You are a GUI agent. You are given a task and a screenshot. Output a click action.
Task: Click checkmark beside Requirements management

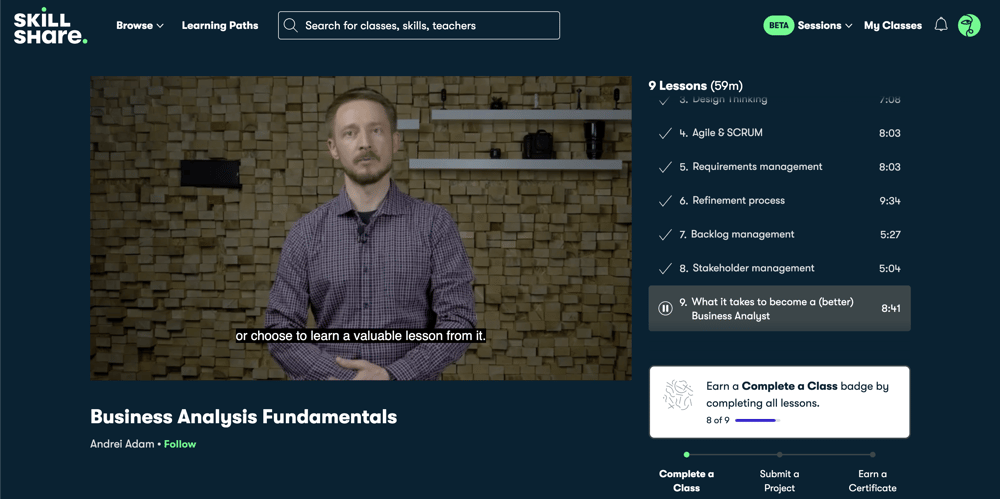(x=665, y=167)
